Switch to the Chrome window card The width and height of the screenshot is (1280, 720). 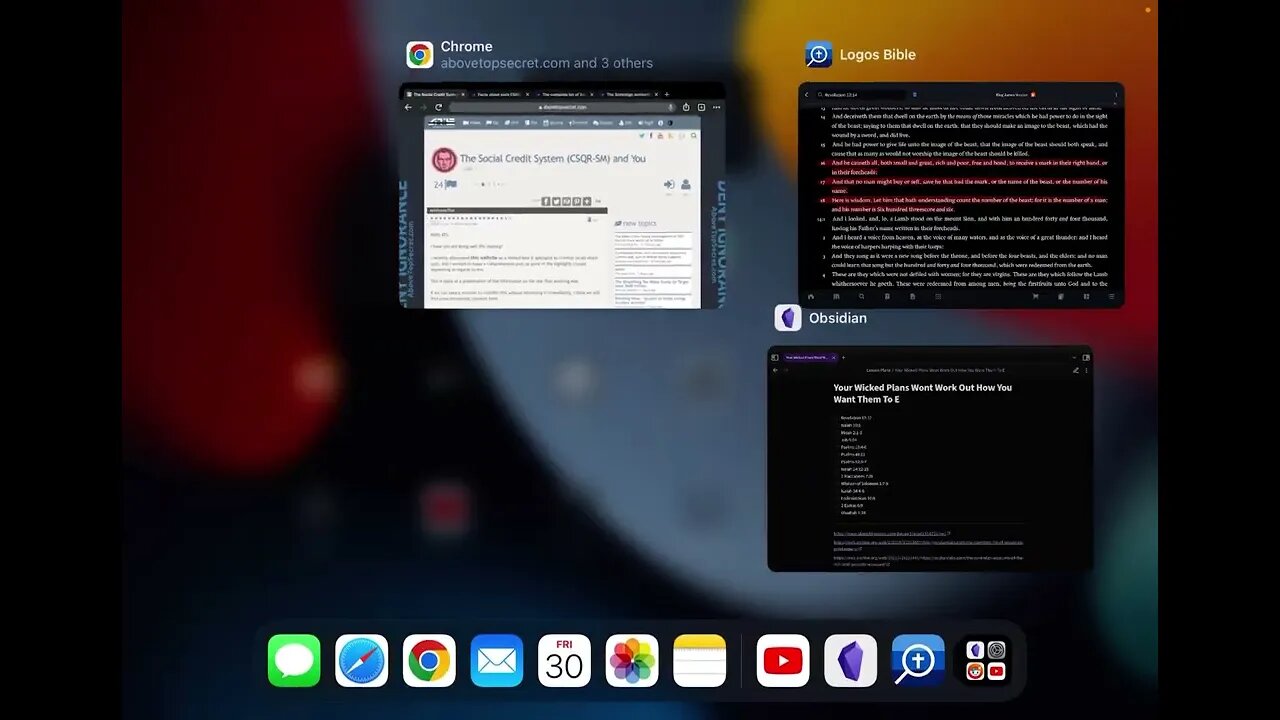563,195
